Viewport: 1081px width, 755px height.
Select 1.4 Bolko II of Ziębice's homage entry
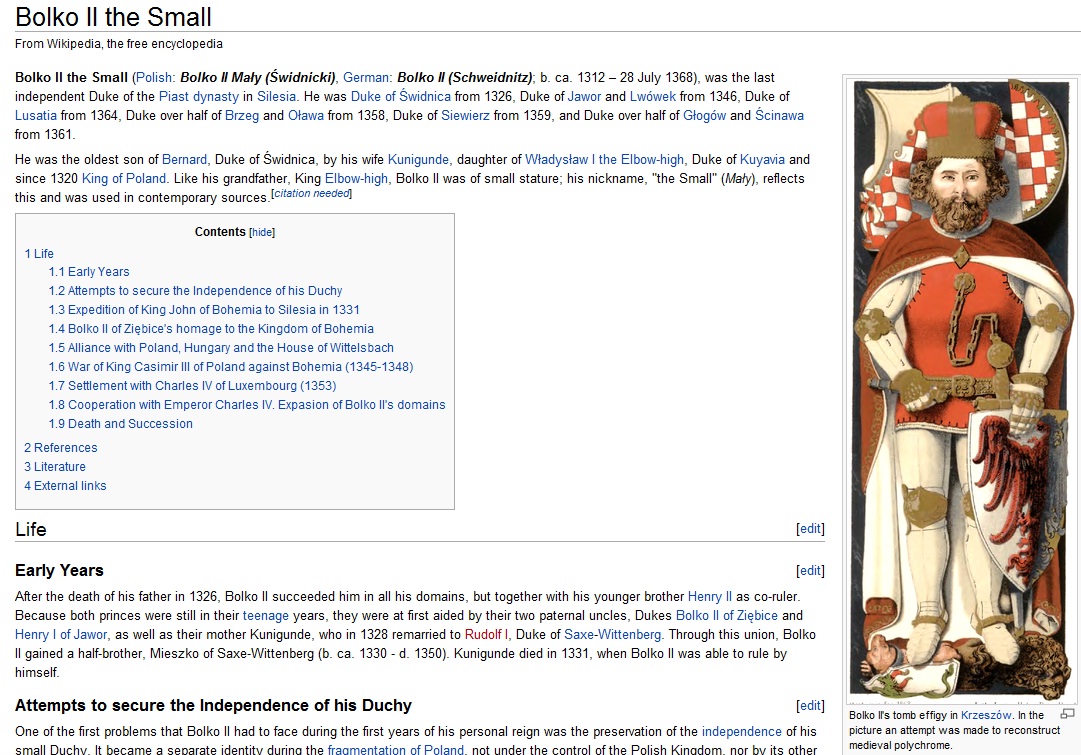(x=211, y=329)
